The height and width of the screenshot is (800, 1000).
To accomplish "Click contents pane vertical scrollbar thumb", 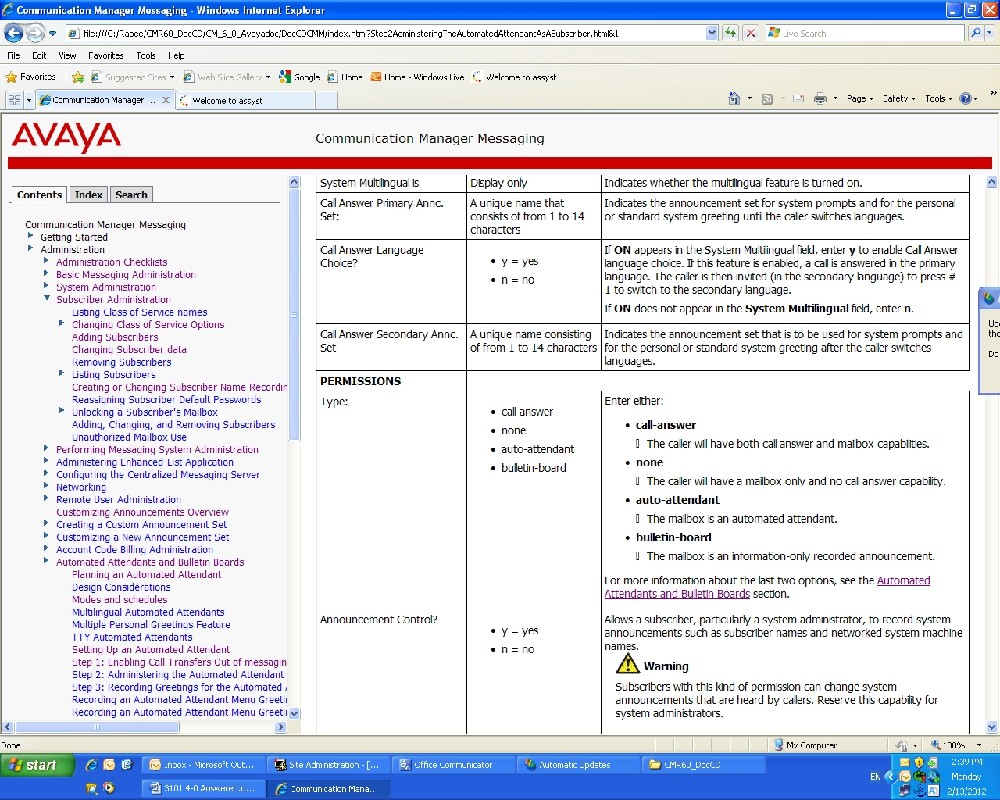I will tap(294, 315).
